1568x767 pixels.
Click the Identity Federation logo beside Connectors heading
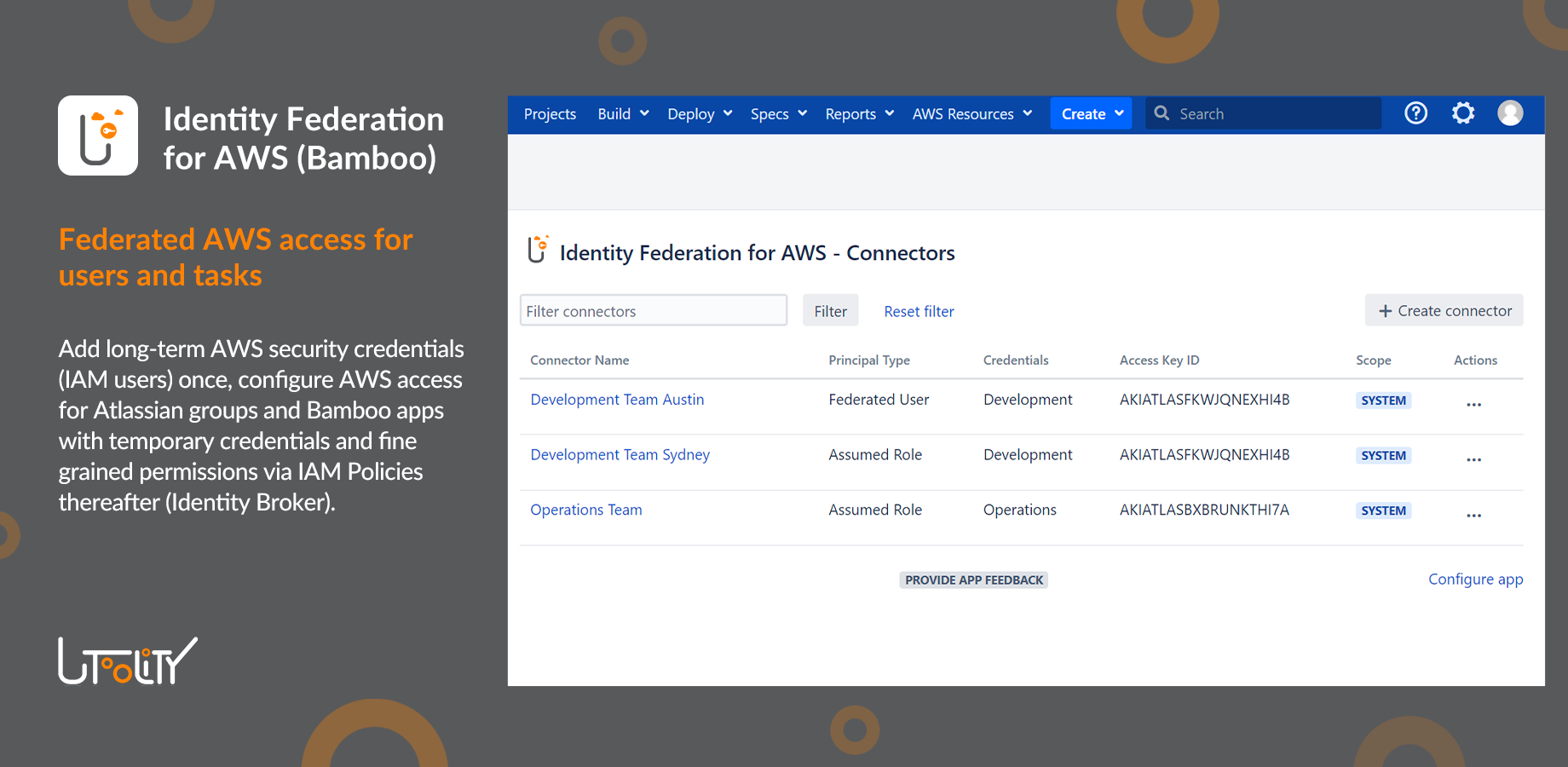point(538,250)
